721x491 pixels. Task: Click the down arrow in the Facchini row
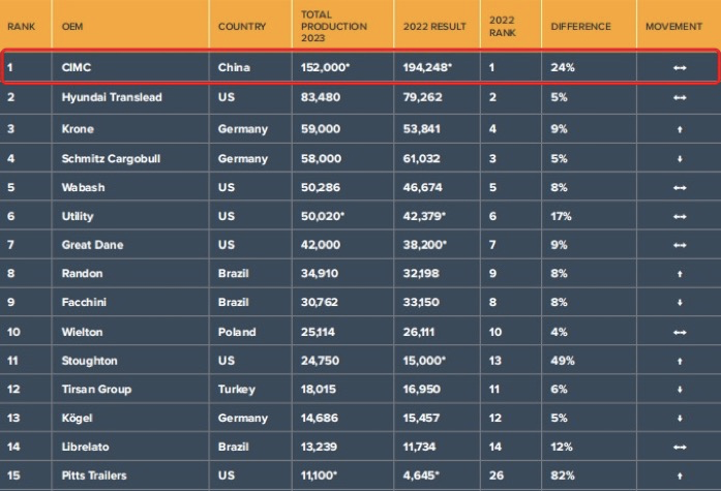tap(679, 303)
